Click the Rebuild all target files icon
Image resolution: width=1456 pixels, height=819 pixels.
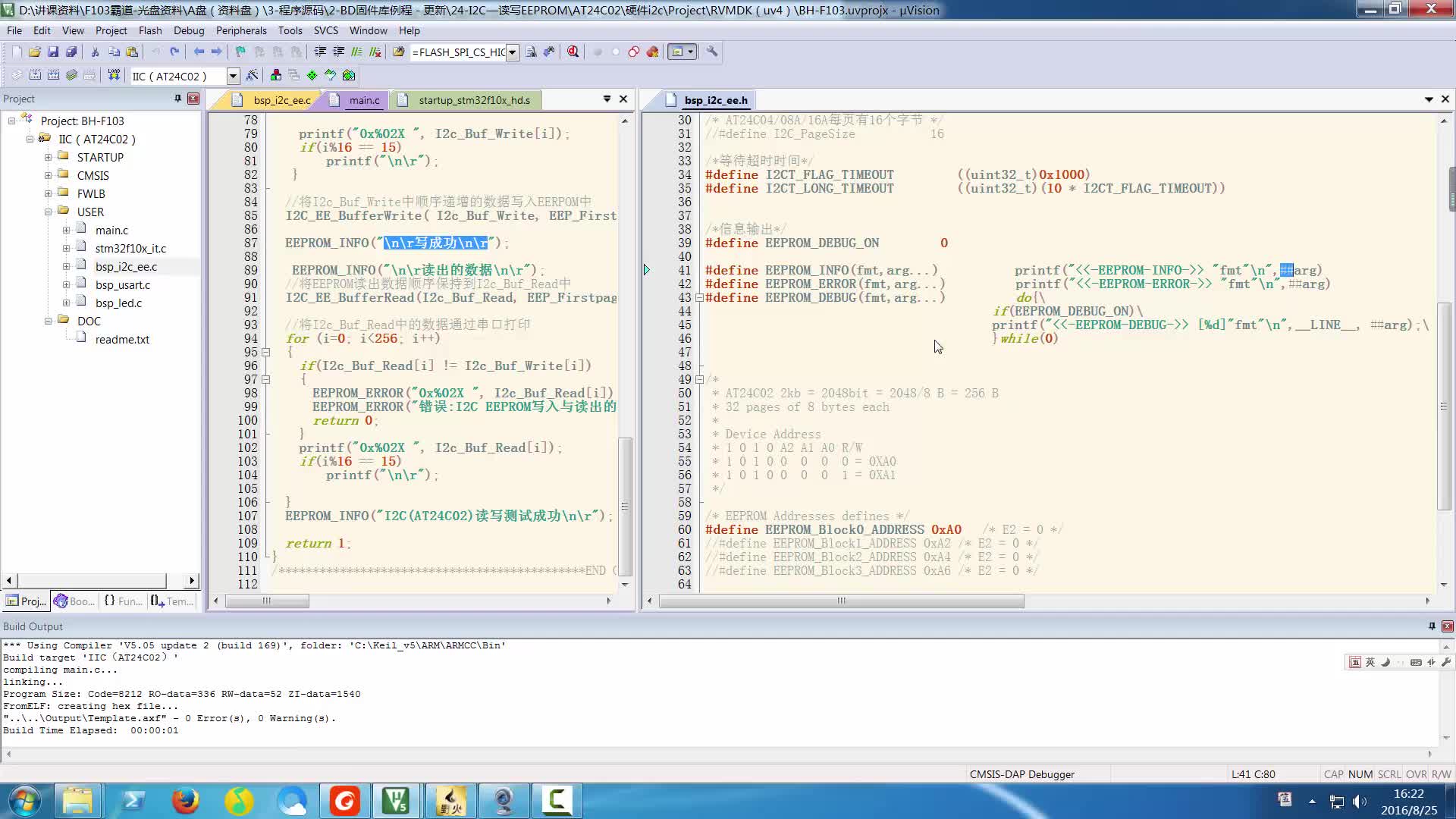coord(53,75)
